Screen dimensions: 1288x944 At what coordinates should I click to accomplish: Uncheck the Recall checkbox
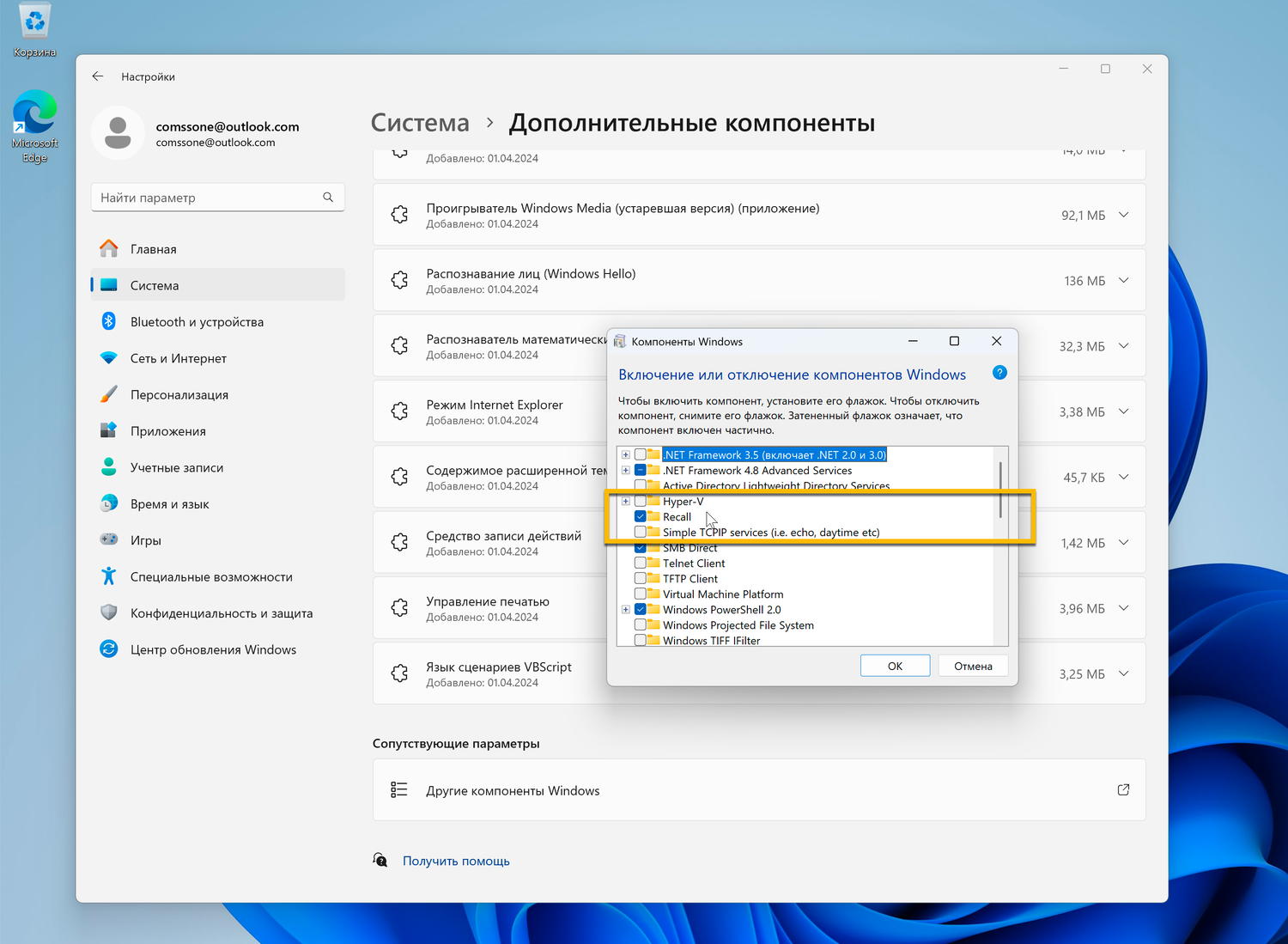pos(641,517)
